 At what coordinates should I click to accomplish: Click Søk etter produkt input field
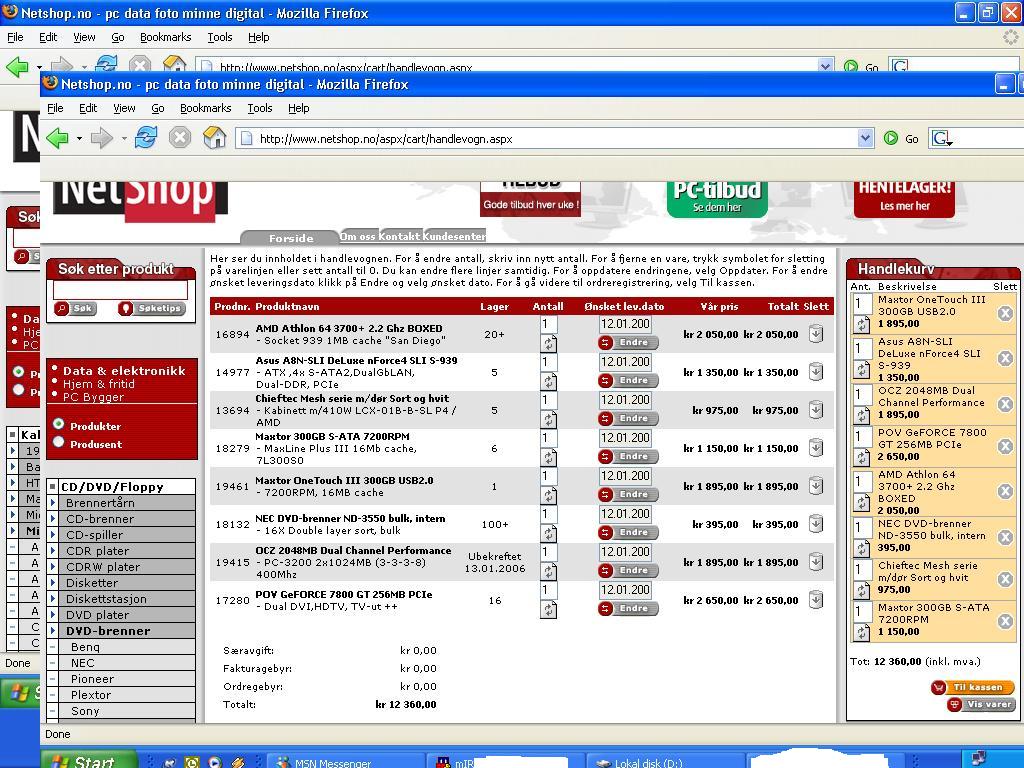tap(120, 291)
